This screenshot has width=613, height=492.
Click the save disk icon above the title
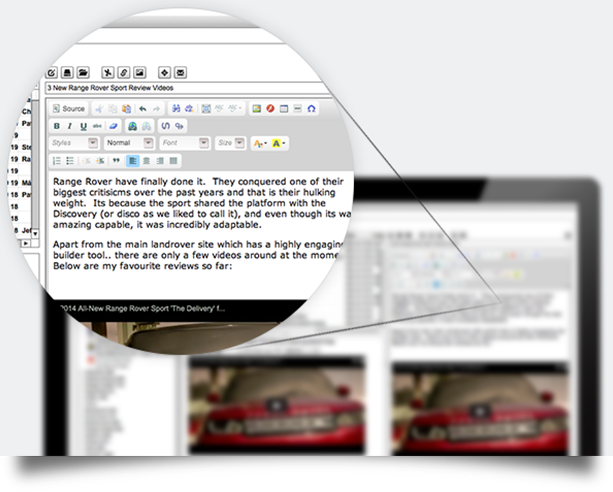(68, 73)
